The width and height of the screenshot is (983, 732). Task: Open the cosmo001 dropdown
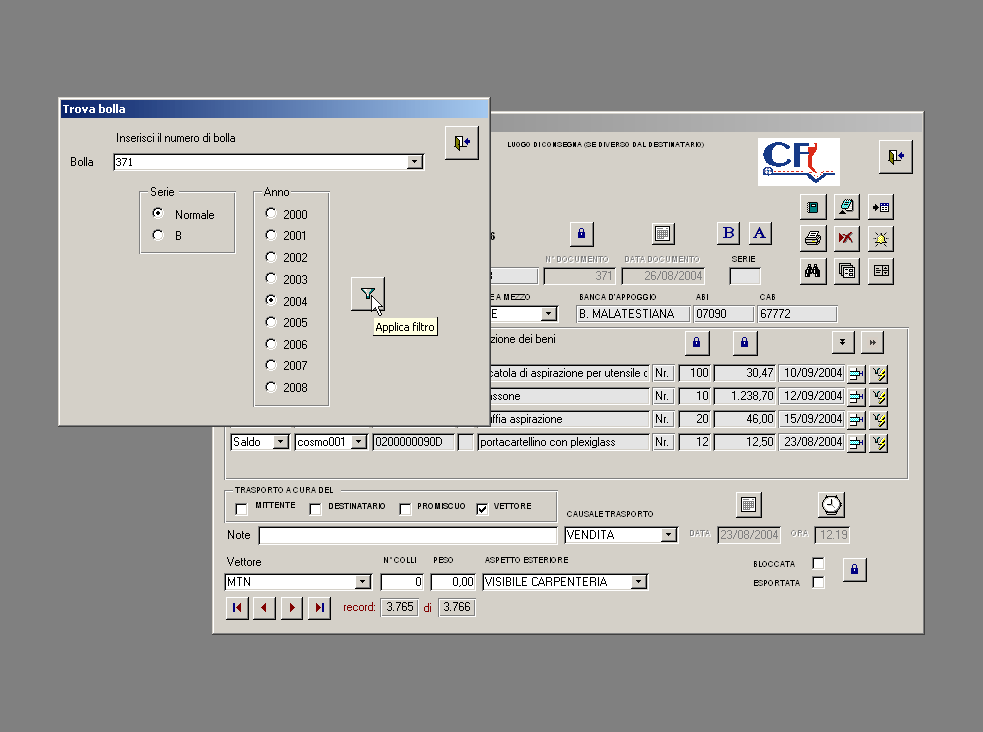pos(358,442)
